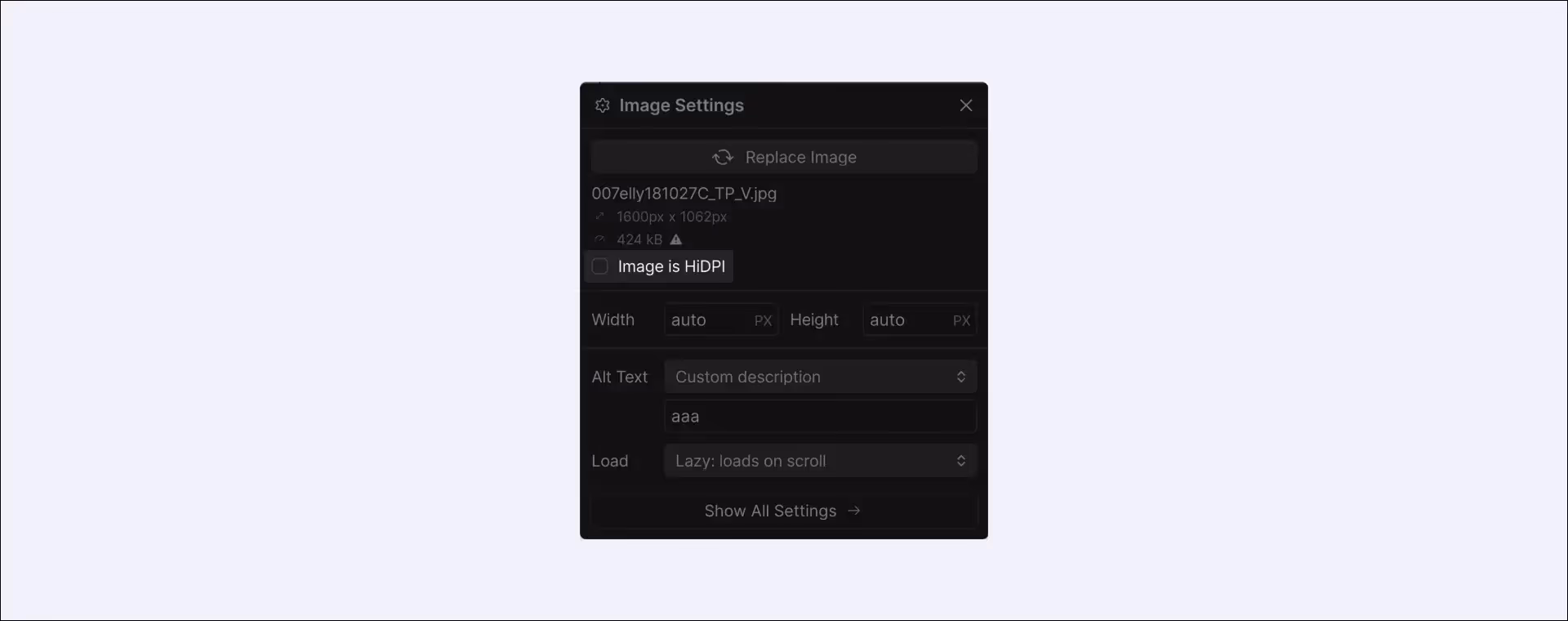Viewport: 1568px width, 621px height.
Task: Click the circular arrows replace icon
Action: pos(723,157)
